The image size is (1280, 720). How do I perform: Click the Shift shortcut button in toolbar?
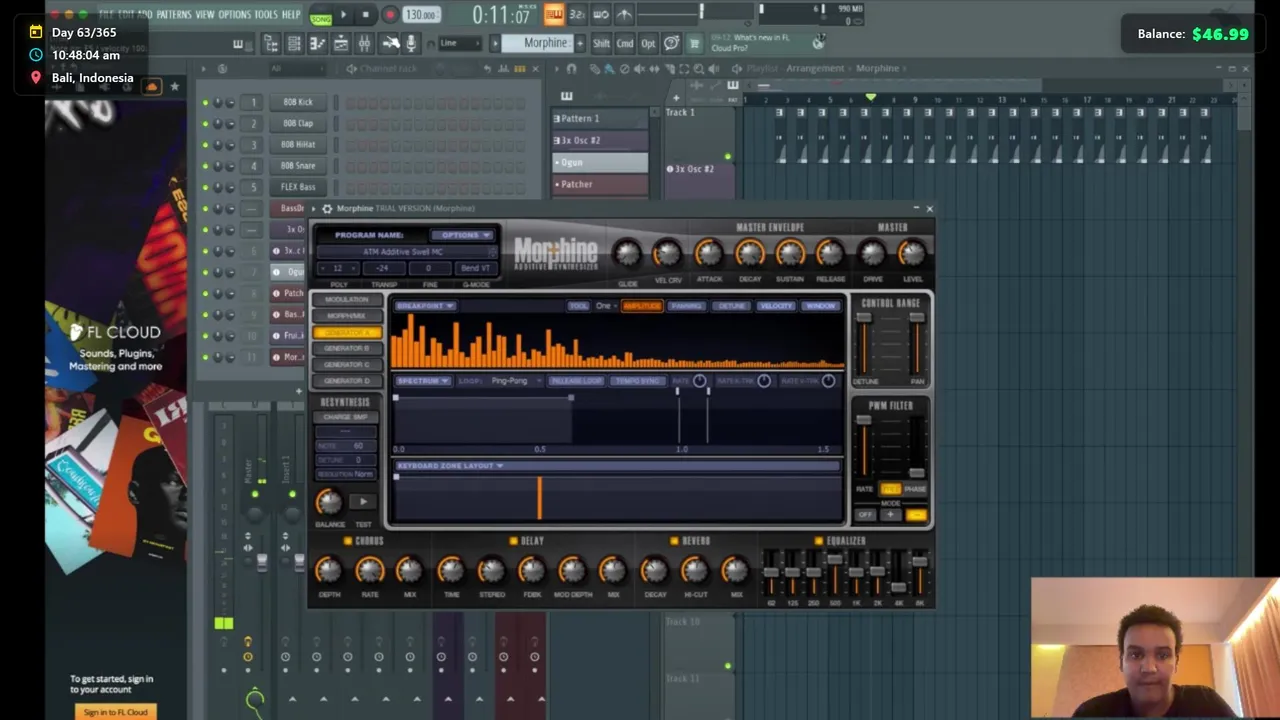click(601, 43)
